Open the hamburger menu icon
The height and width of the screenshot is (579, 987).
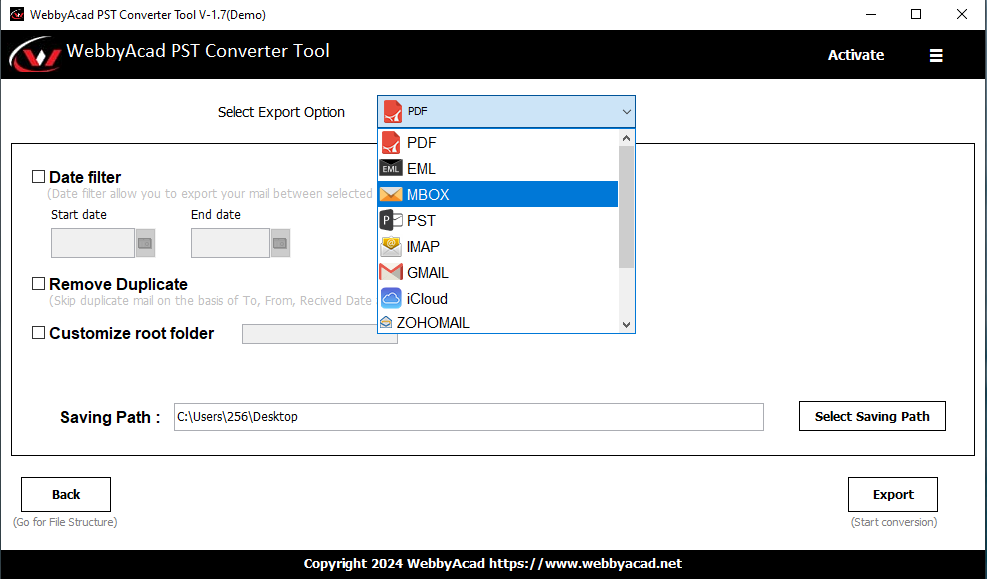point(936,55)
